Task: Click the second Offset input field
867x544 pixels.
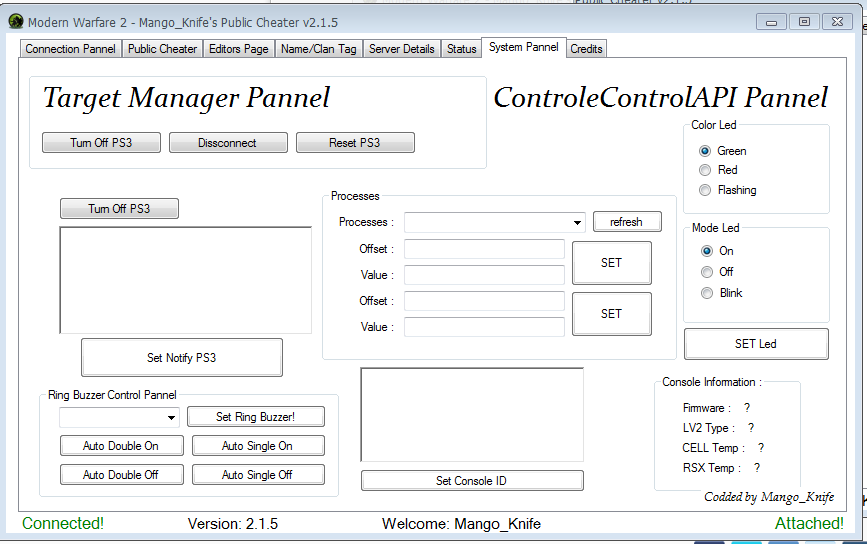Action: pos(484,301)
